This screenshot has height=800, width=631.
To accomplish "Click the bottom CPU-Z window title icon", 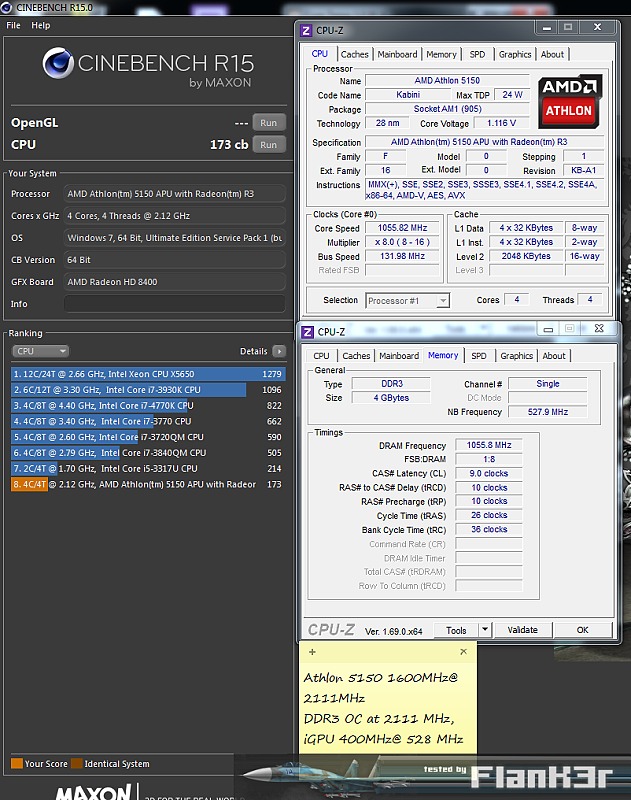I will point(308,332).
